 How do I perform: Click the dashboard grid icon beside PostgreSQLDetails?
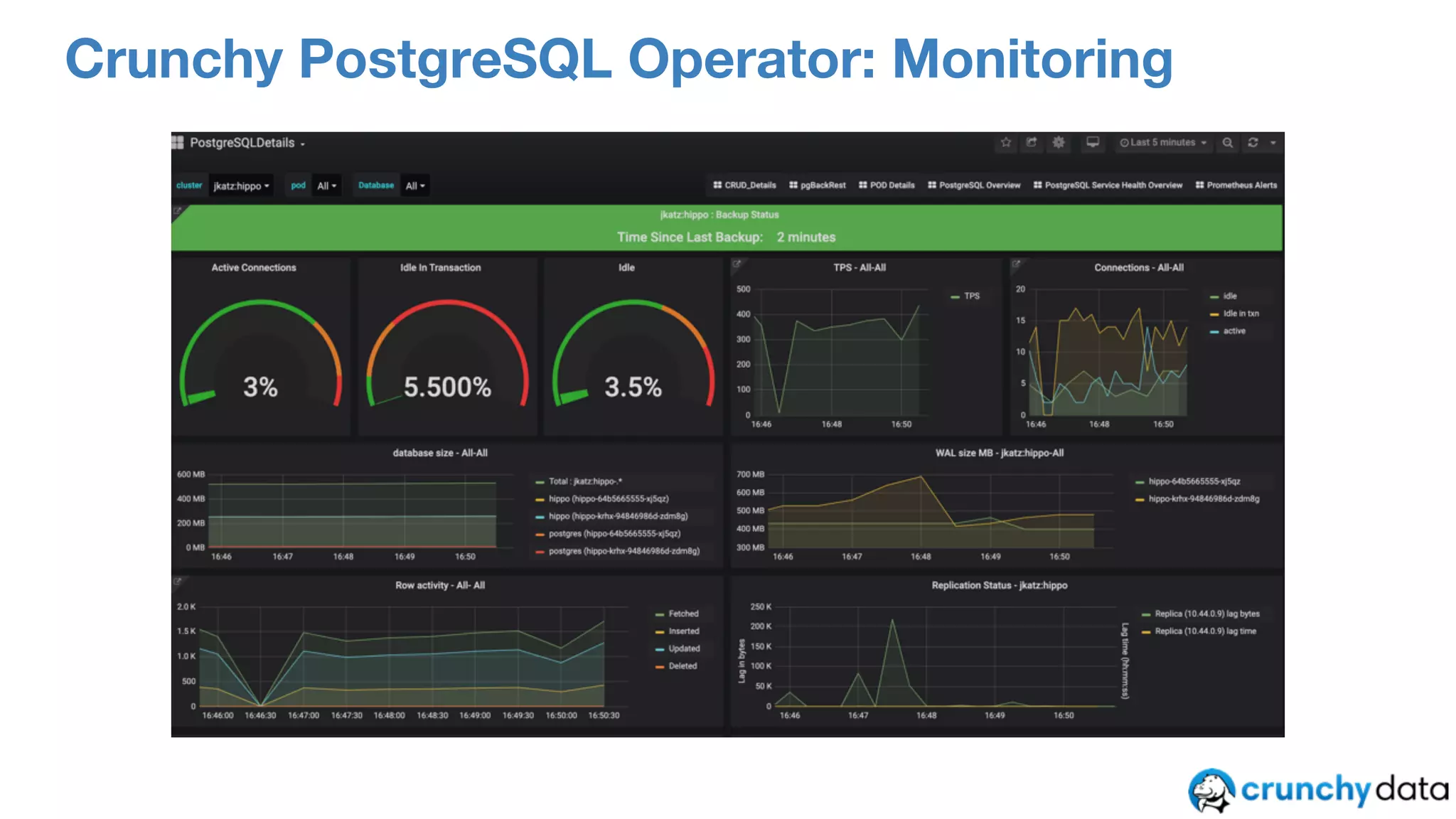click(x=178, y=143)
